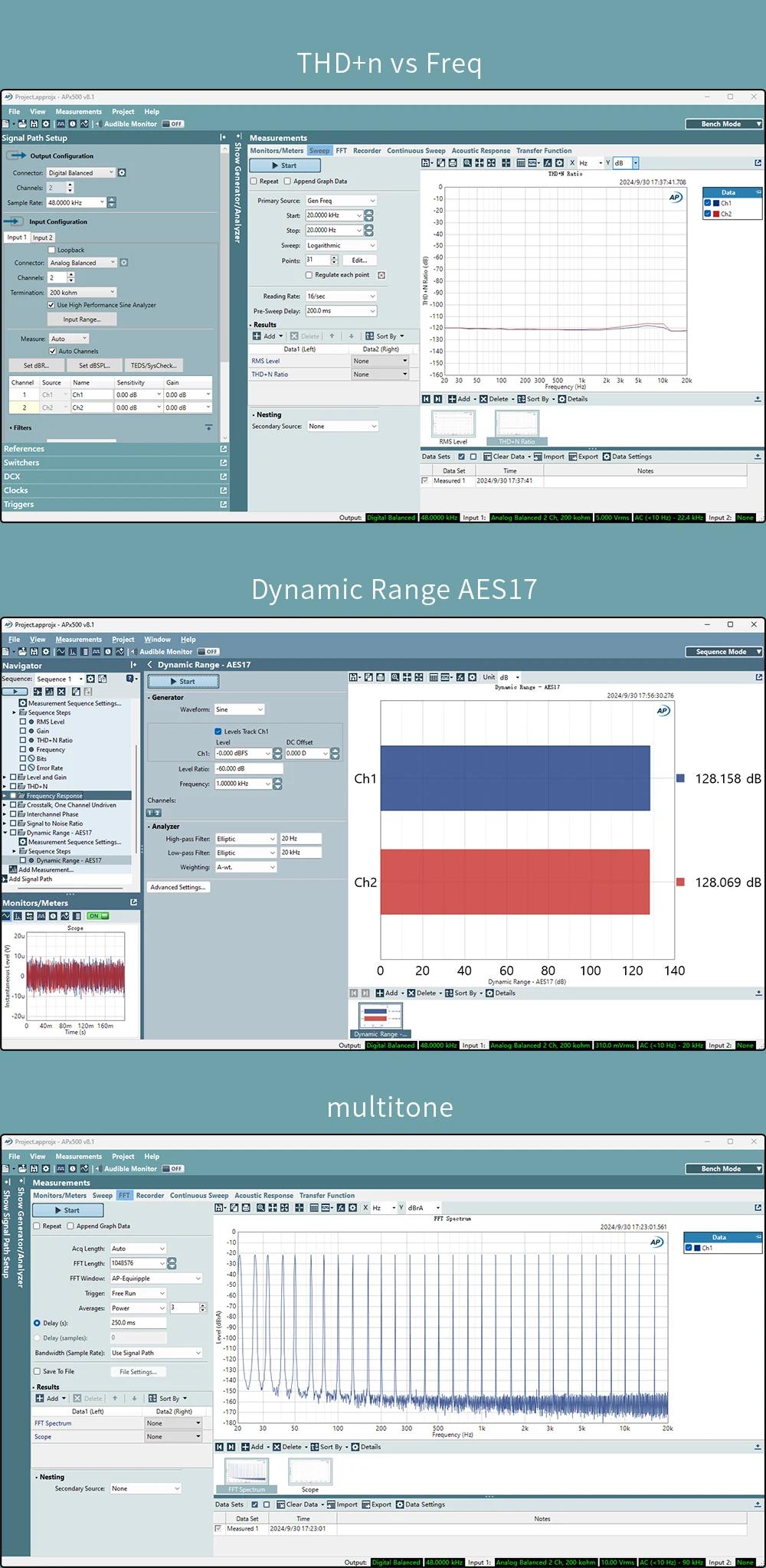Click Details icon below Dynamic Range graph
This screenshot has width=766, height=1568.
490,993
